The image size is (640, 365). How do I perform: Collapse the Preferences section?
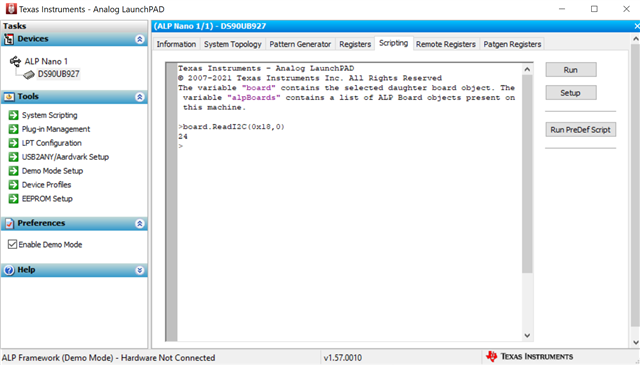click(140, 224)
